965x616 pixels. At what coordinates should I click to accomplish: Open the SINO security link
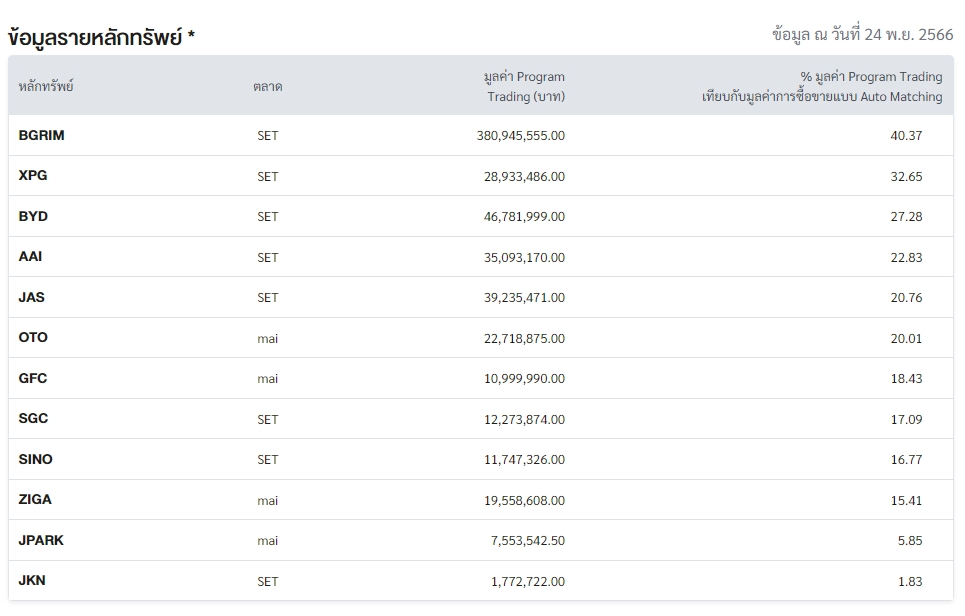pos(36,459)
